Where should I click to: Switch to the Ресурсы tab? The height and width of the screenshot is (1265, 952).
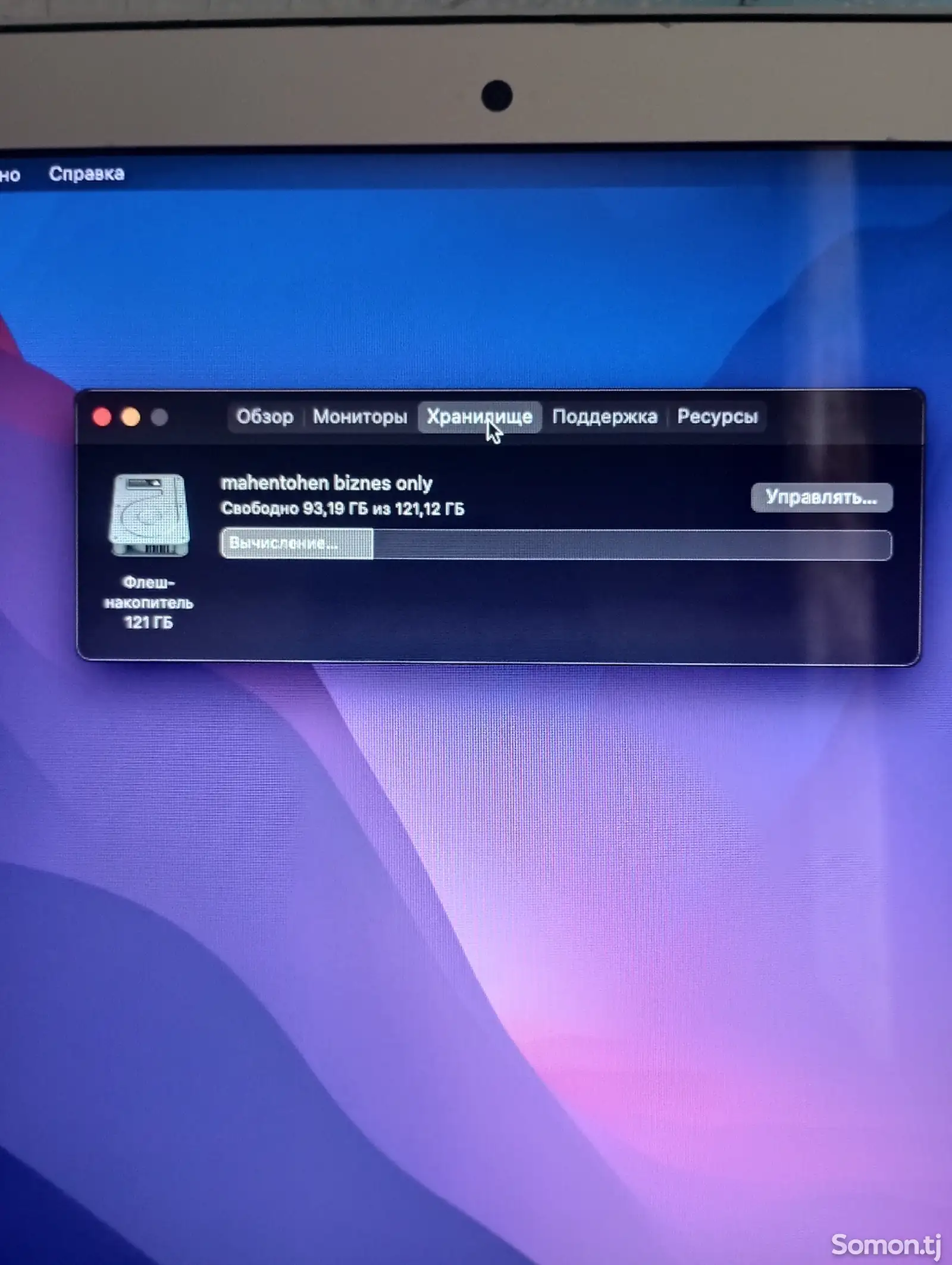pyautogui.click(x=718, y=417)
